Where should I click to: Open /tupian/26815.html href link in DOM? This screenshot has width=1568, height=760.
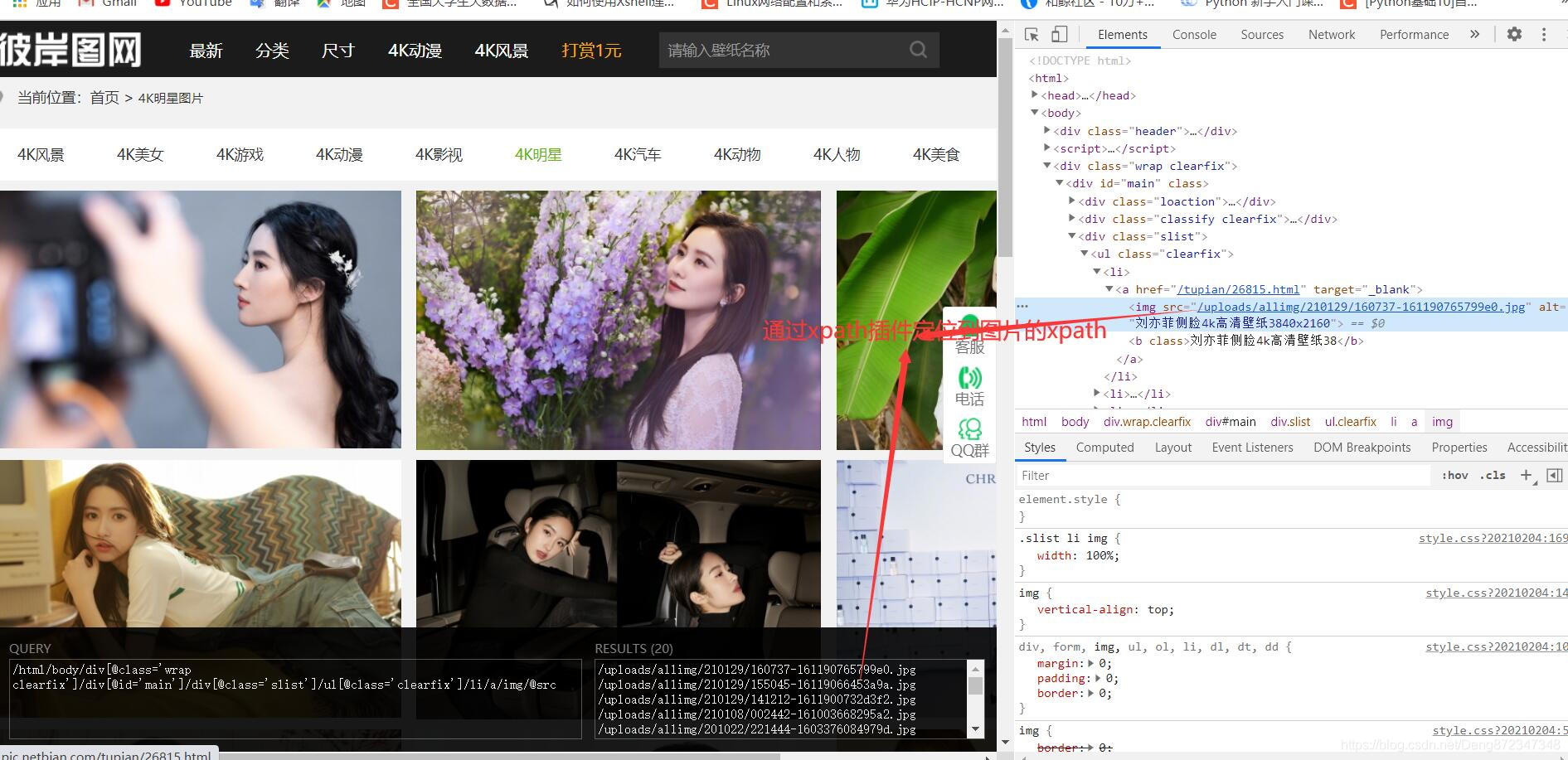click(x=1238, y=289)
